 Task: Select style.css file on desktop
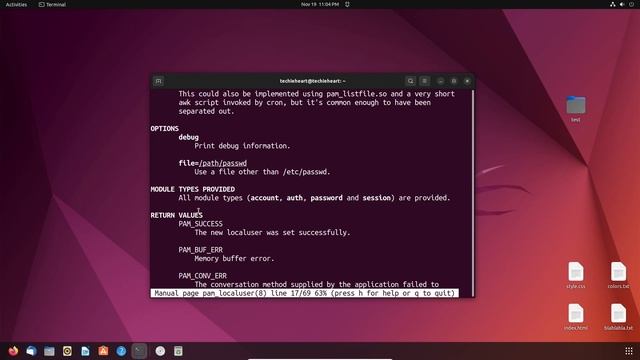pyautogui.click(x=576, y=275)
